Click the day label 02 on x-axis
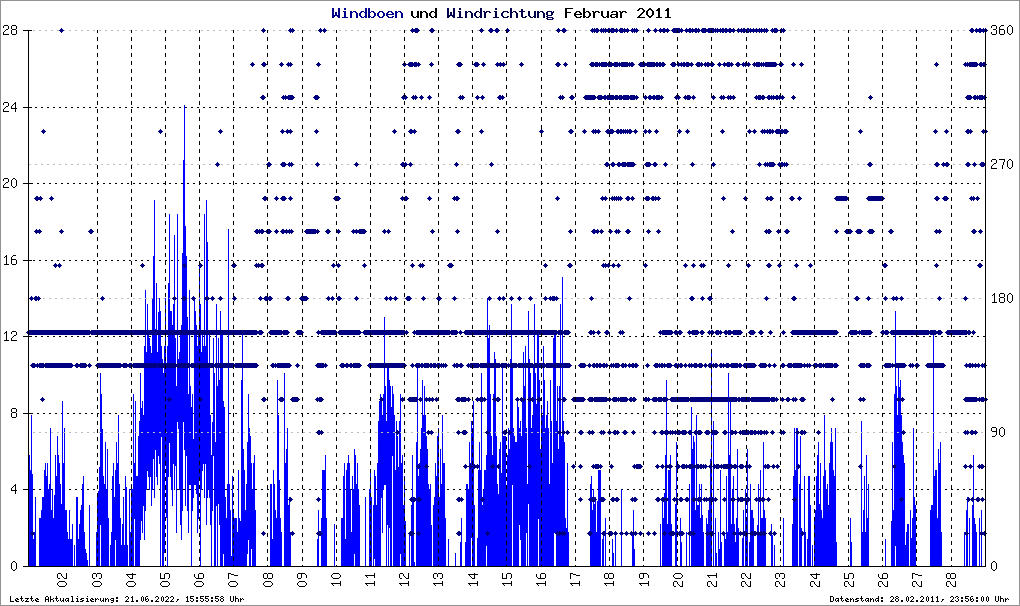The width and height of the screenshot is (1020, 606). 62,579
